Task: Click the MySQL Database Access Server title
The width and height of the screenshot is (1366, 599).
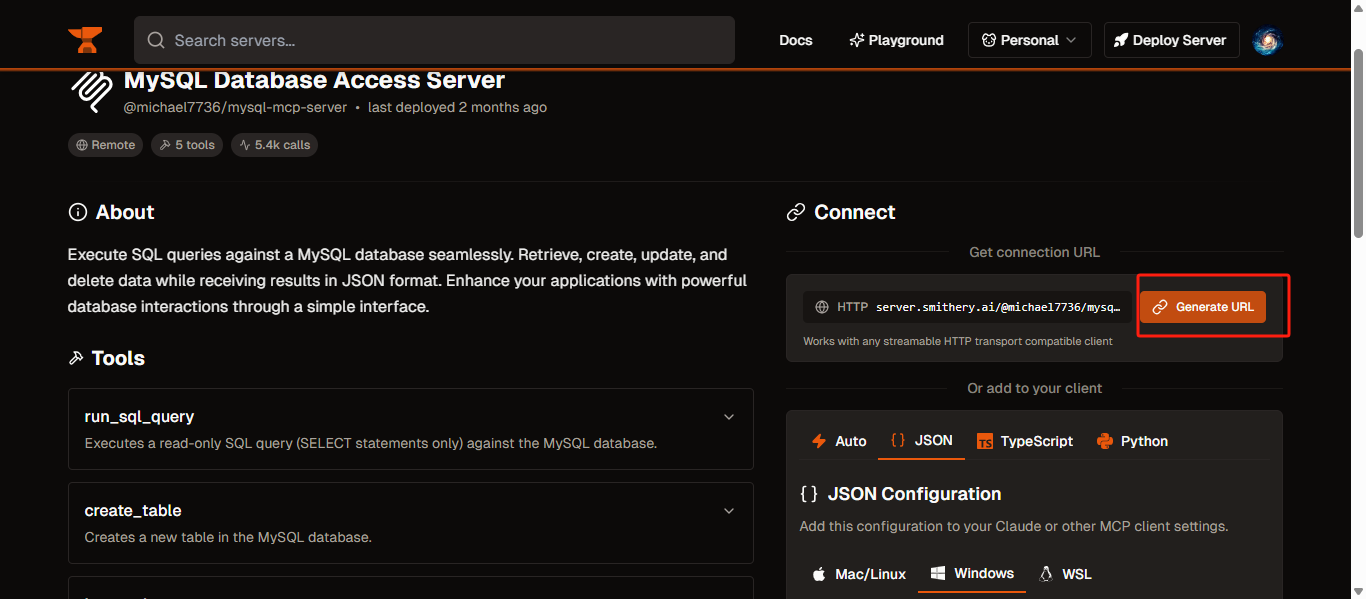Action: [314, 80]
